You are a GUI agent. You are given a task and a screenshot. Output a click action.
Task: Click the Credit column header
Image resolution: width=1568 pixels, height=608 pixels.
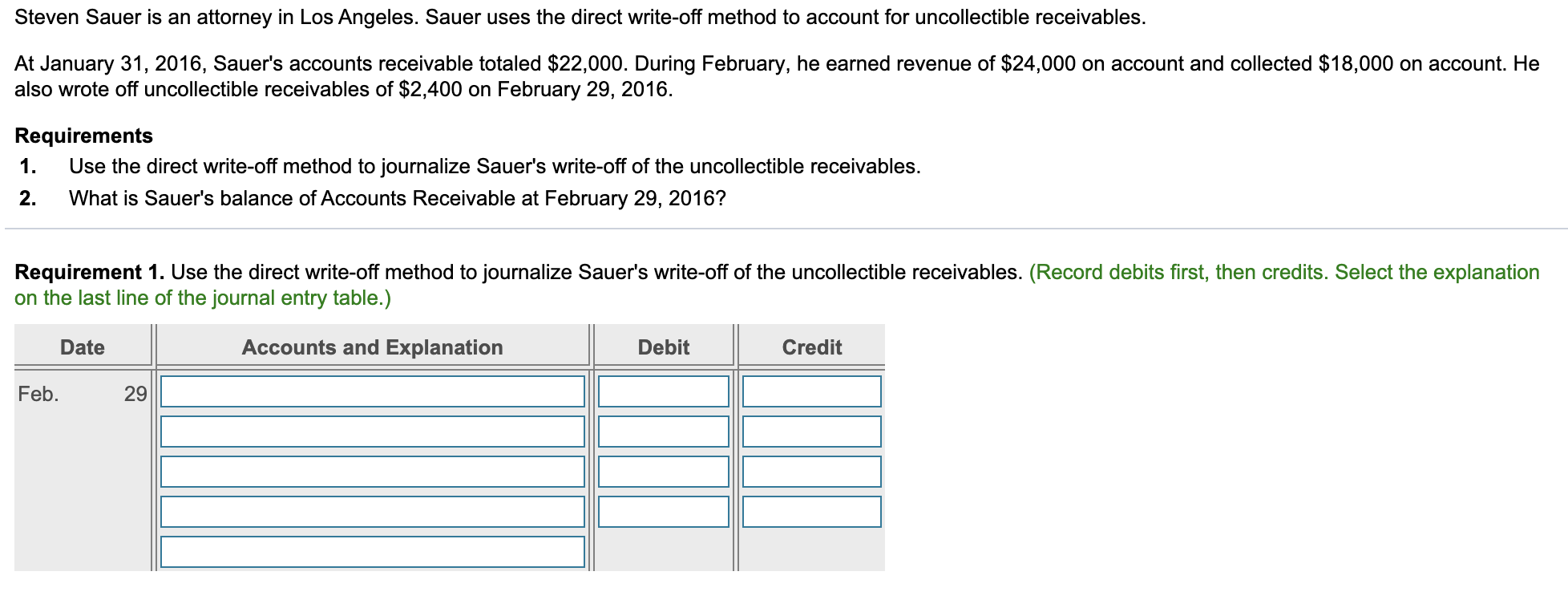click(x=812, y=347)
